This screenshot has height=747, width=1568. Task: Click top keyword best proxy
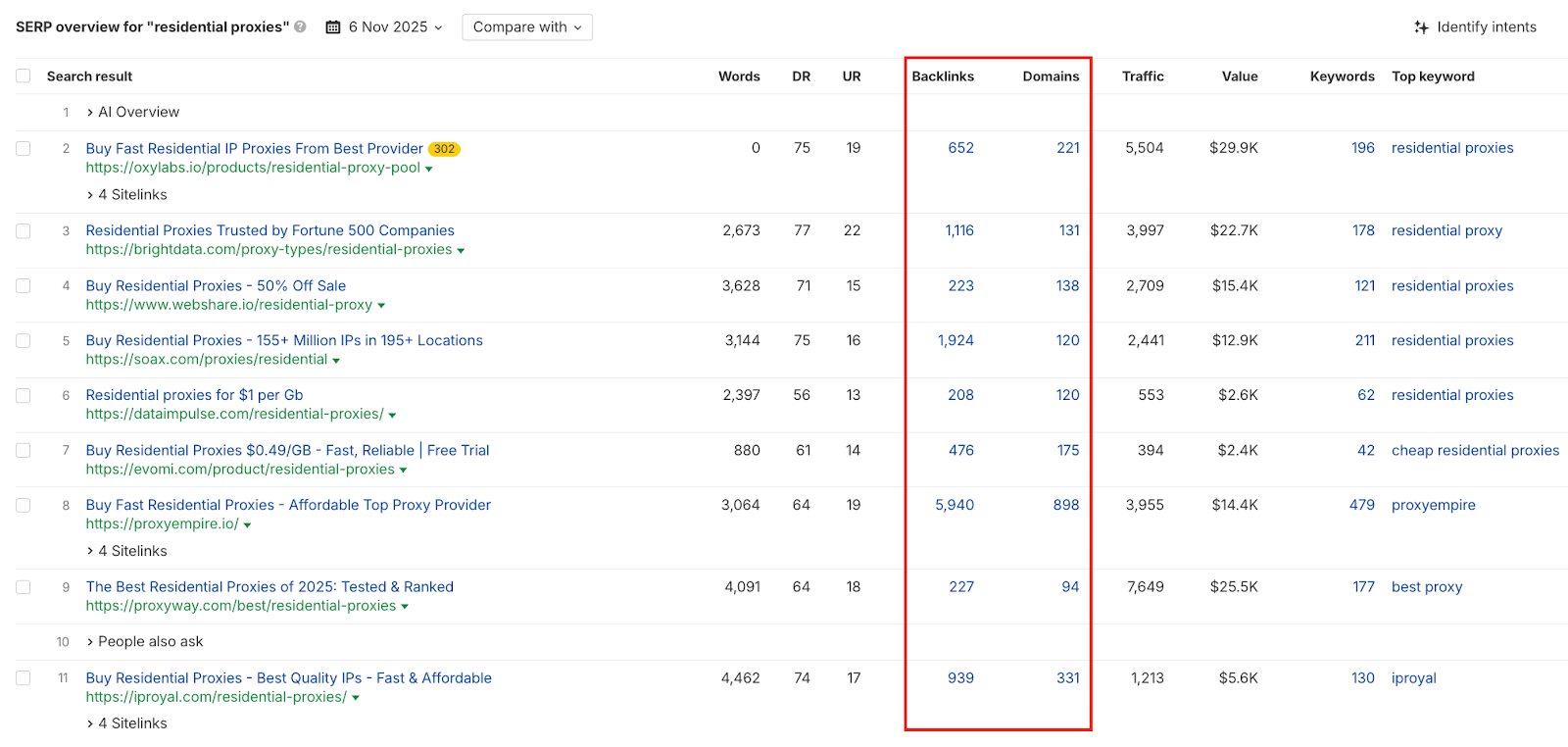1427,586
